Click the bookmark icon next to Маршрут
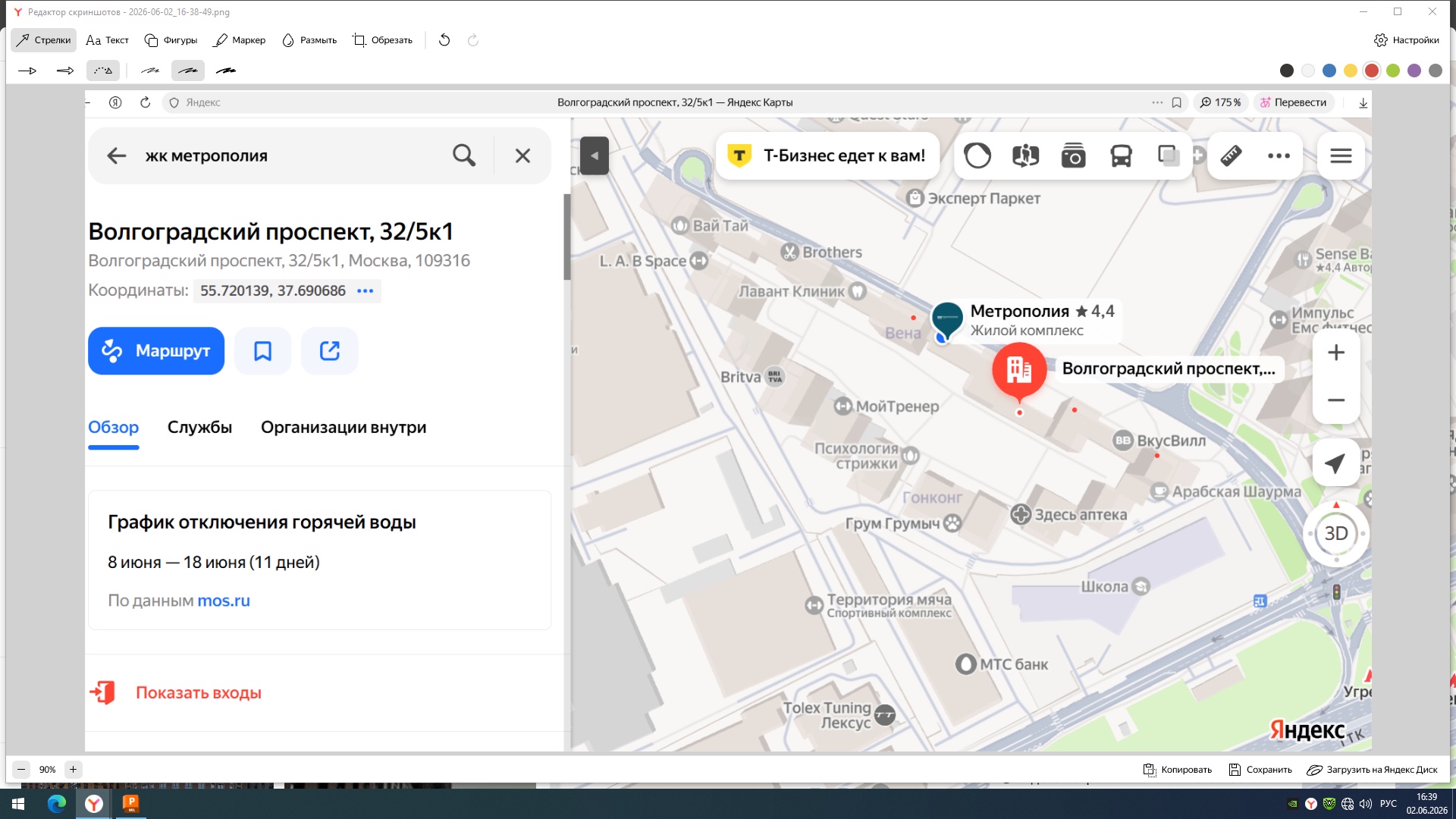The width and height of the screenshot is (1456, 819). pos(262,351)
